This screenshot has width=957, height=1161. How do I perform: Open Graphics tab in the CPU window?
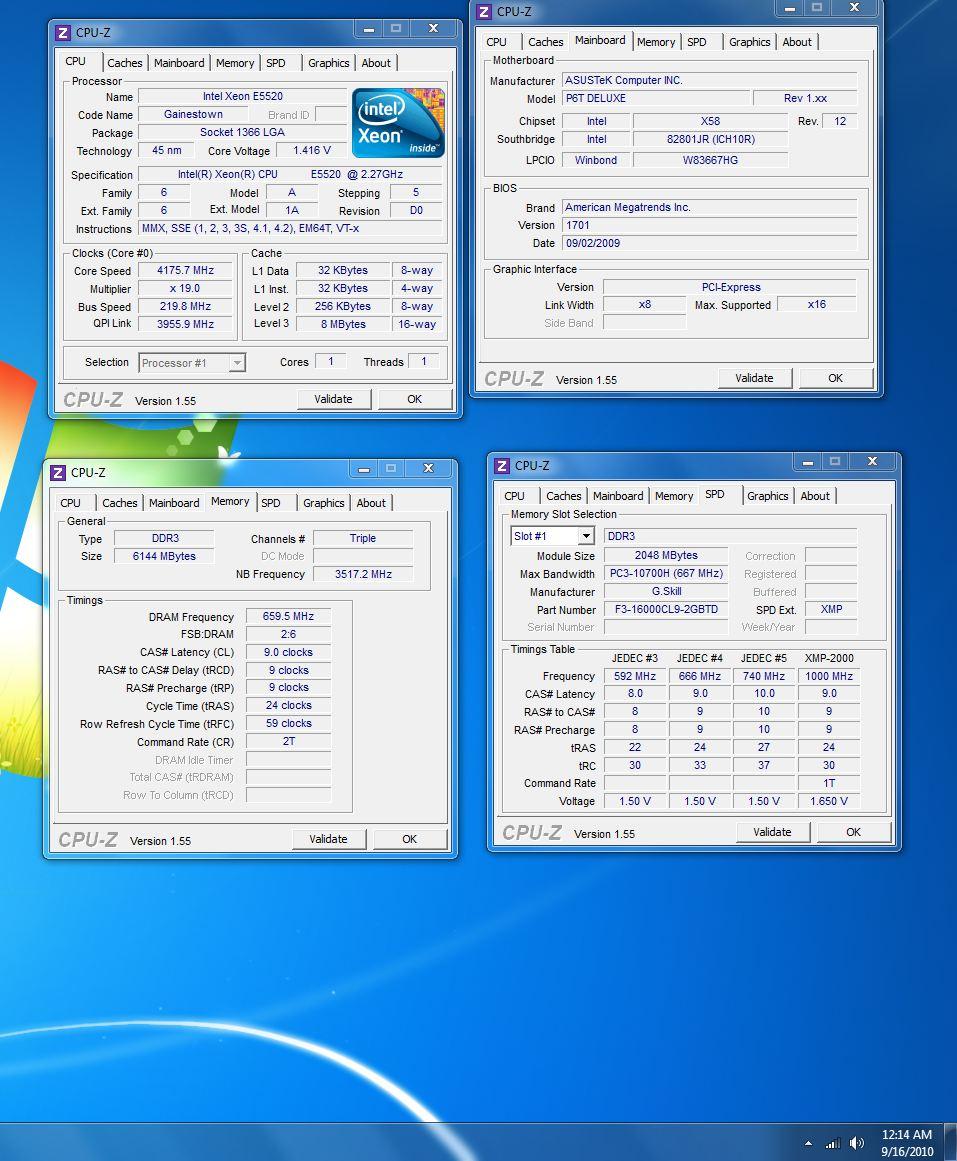[x=328, y=63]
